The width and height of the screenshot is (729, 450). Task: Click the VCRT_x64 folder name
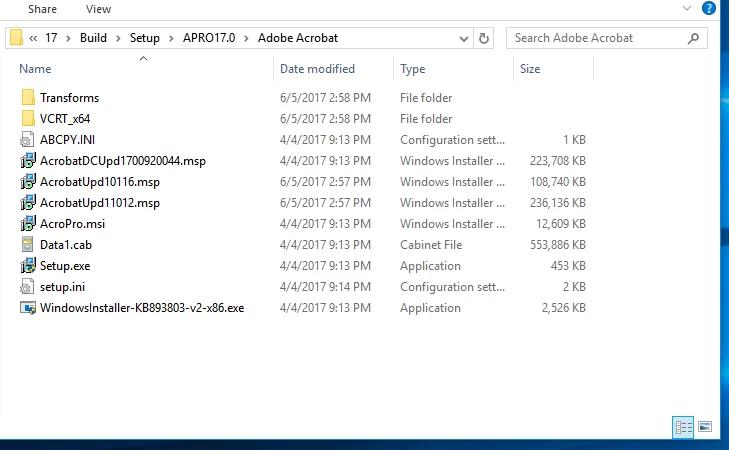(65, 119)
